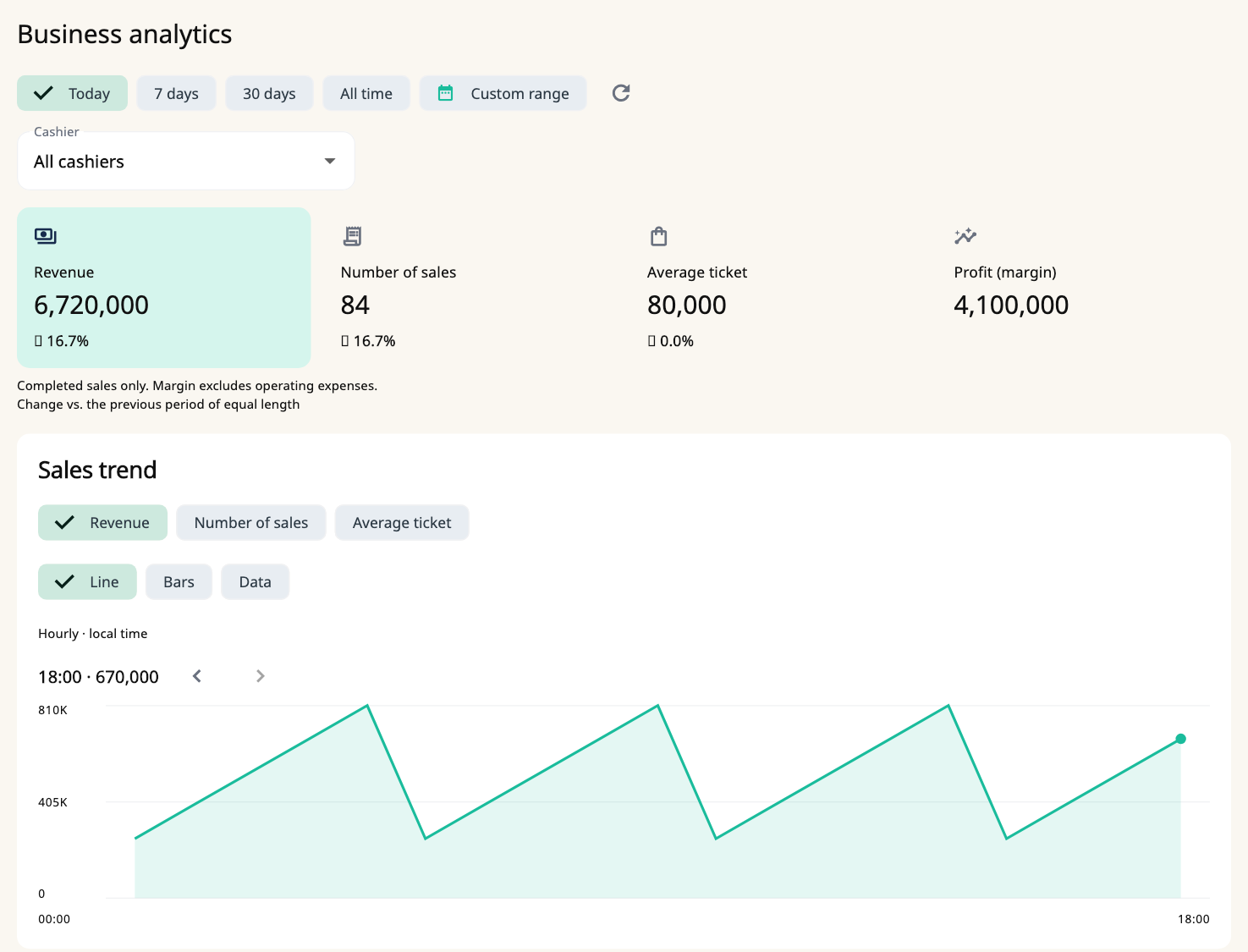Click the Sales trend heading
Screen dimensions: 1248x952
[x=97, y=470]
